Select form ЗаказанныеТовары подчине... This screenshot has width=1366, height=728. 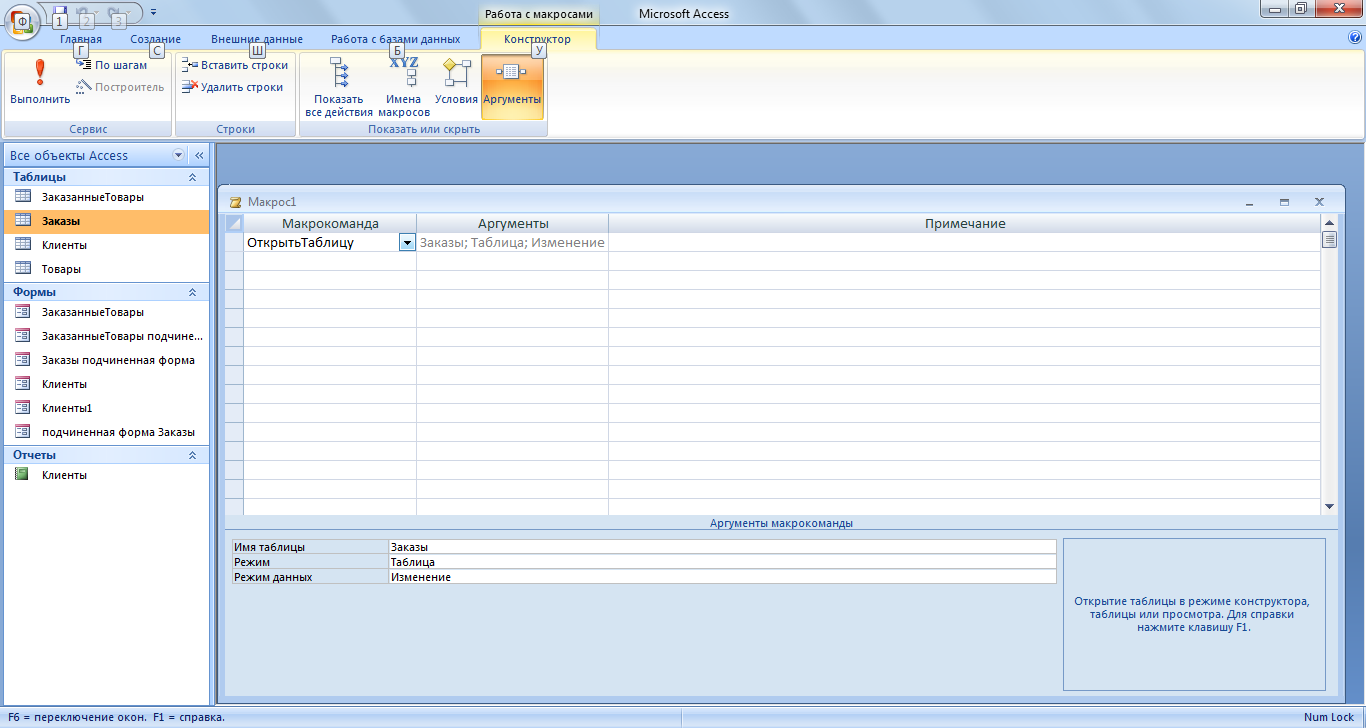click(106, 336)
